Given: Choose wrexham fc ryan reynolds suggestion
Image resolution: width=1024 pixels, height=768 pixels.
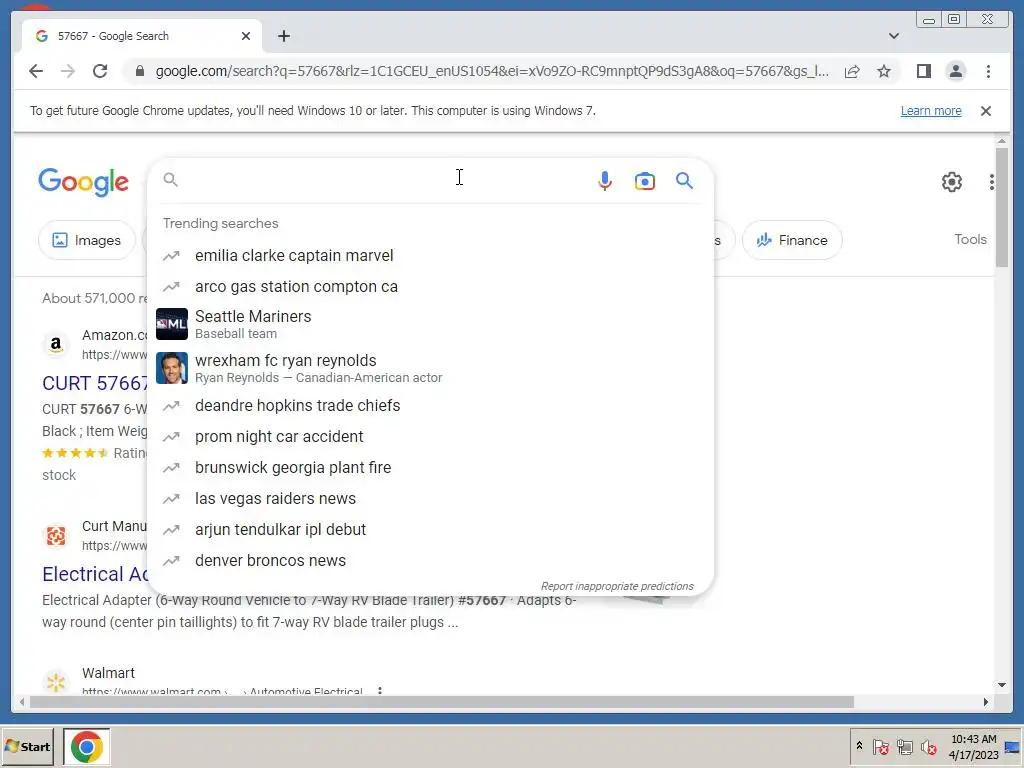Looking at the screenshot, I should click(x=430, y=368).
